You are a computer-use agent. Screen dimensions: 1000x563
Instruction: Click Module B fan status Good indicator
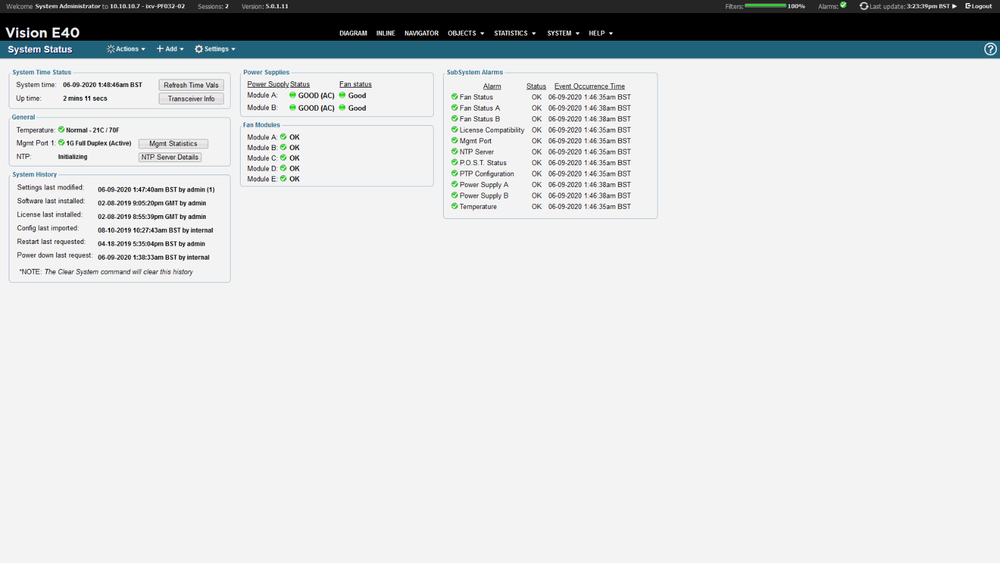(x=342, y=108)
